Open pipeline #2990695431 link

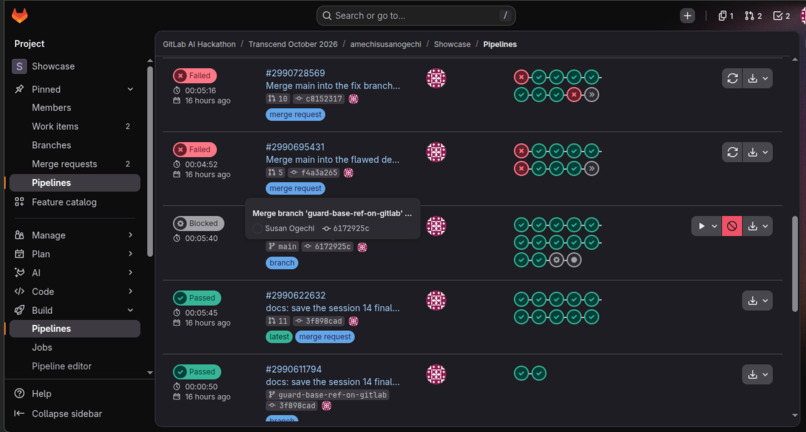[295, 147]
